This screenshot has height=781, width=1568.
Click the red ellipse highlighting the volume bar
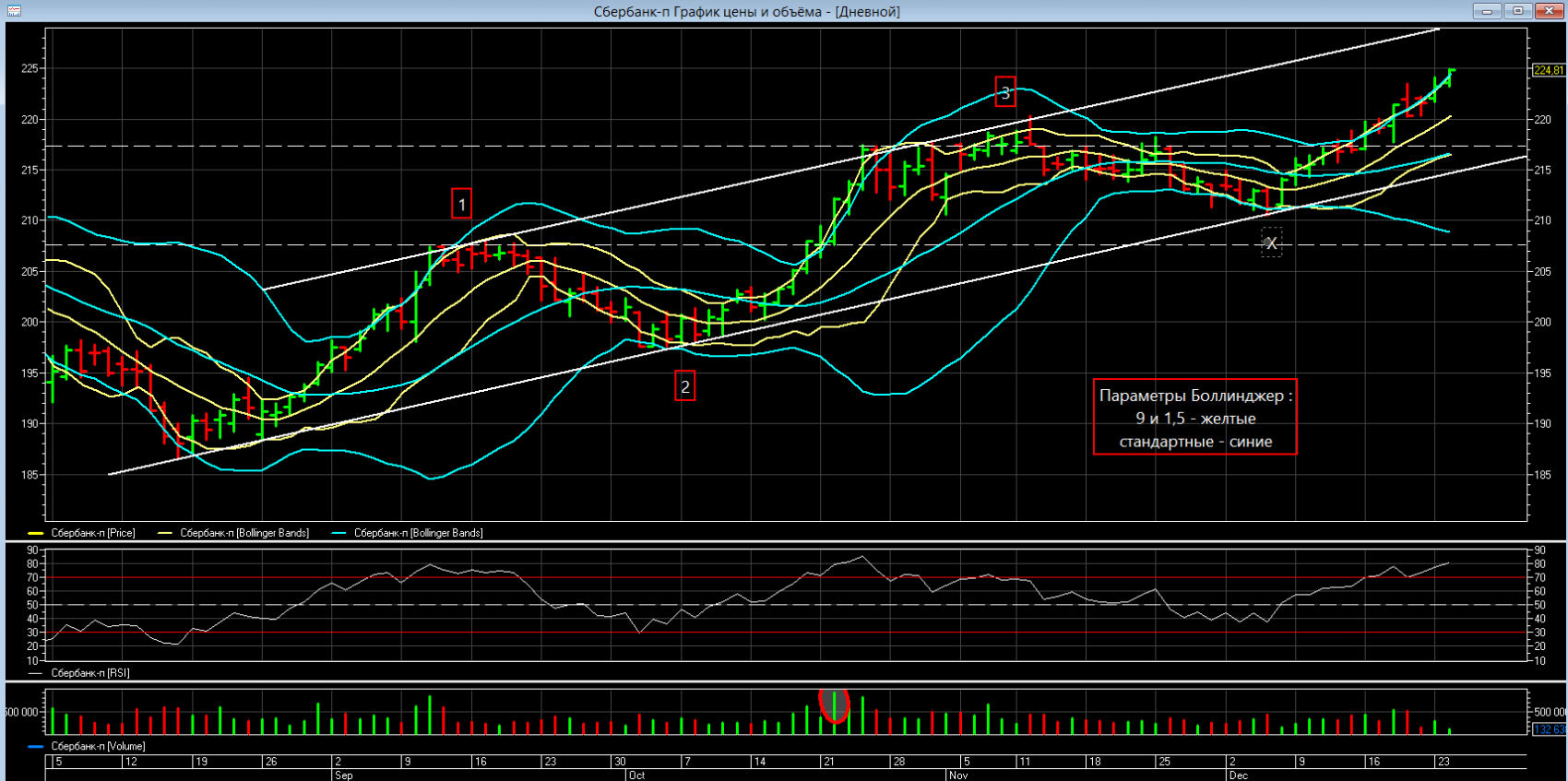pyautogui.click(x=834, y=704)
